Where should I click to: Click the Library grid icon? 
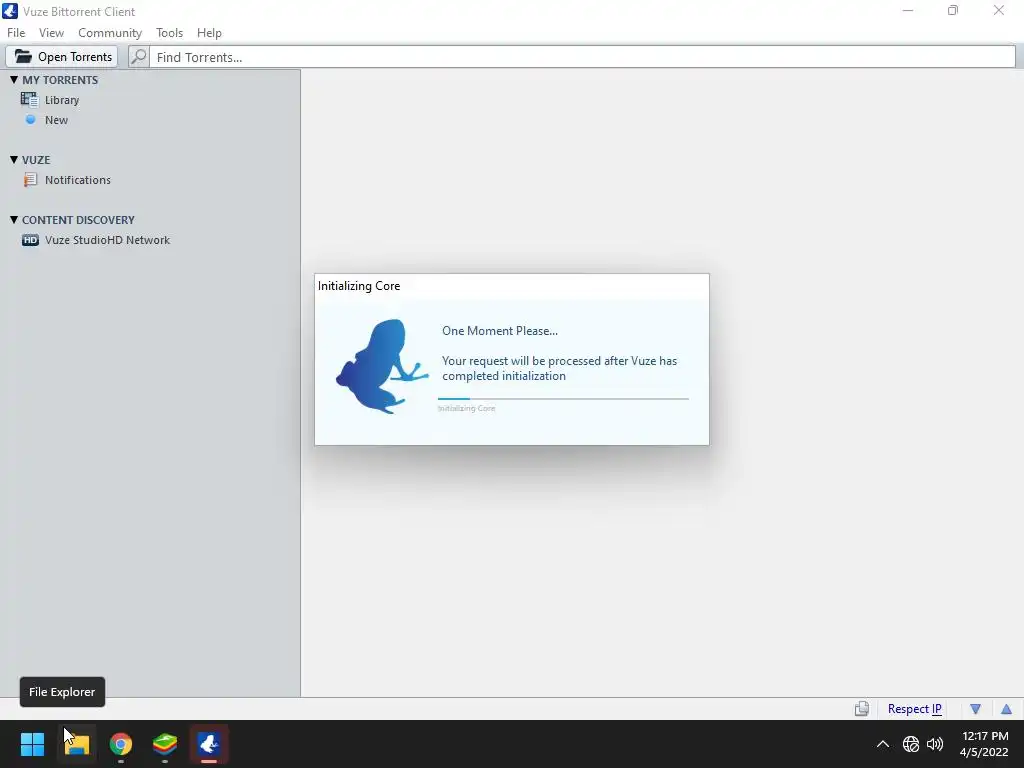click(x=29, y=99)
